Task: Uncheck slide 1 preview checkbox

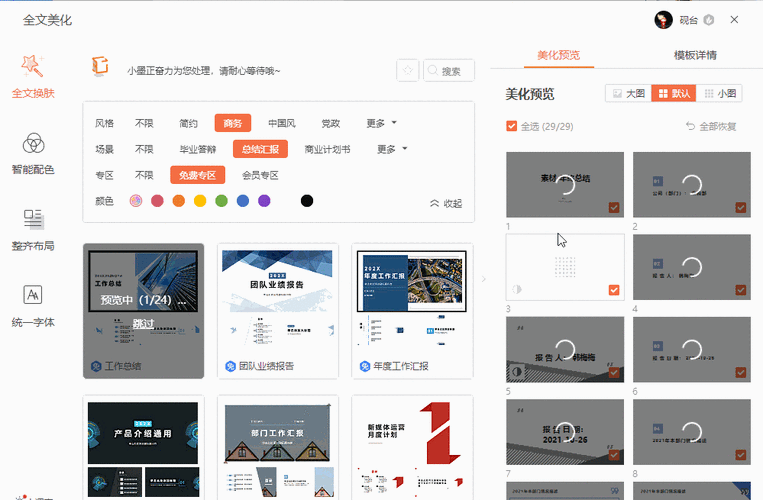Action: click(x=614, y=208)
